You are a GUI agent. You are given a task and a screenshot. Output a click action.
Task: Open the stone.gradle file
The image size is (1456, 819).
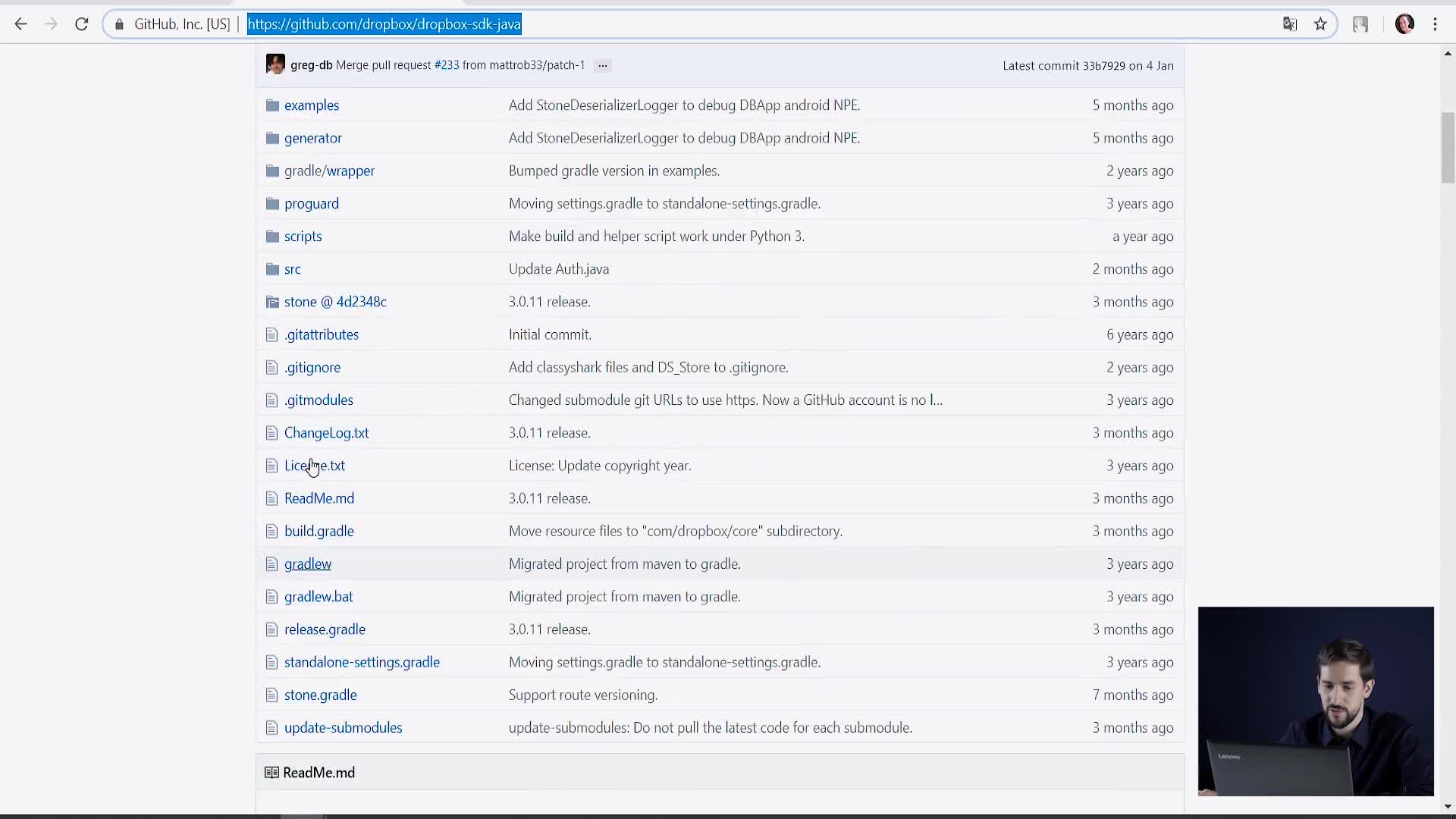(x=320, y=695)
